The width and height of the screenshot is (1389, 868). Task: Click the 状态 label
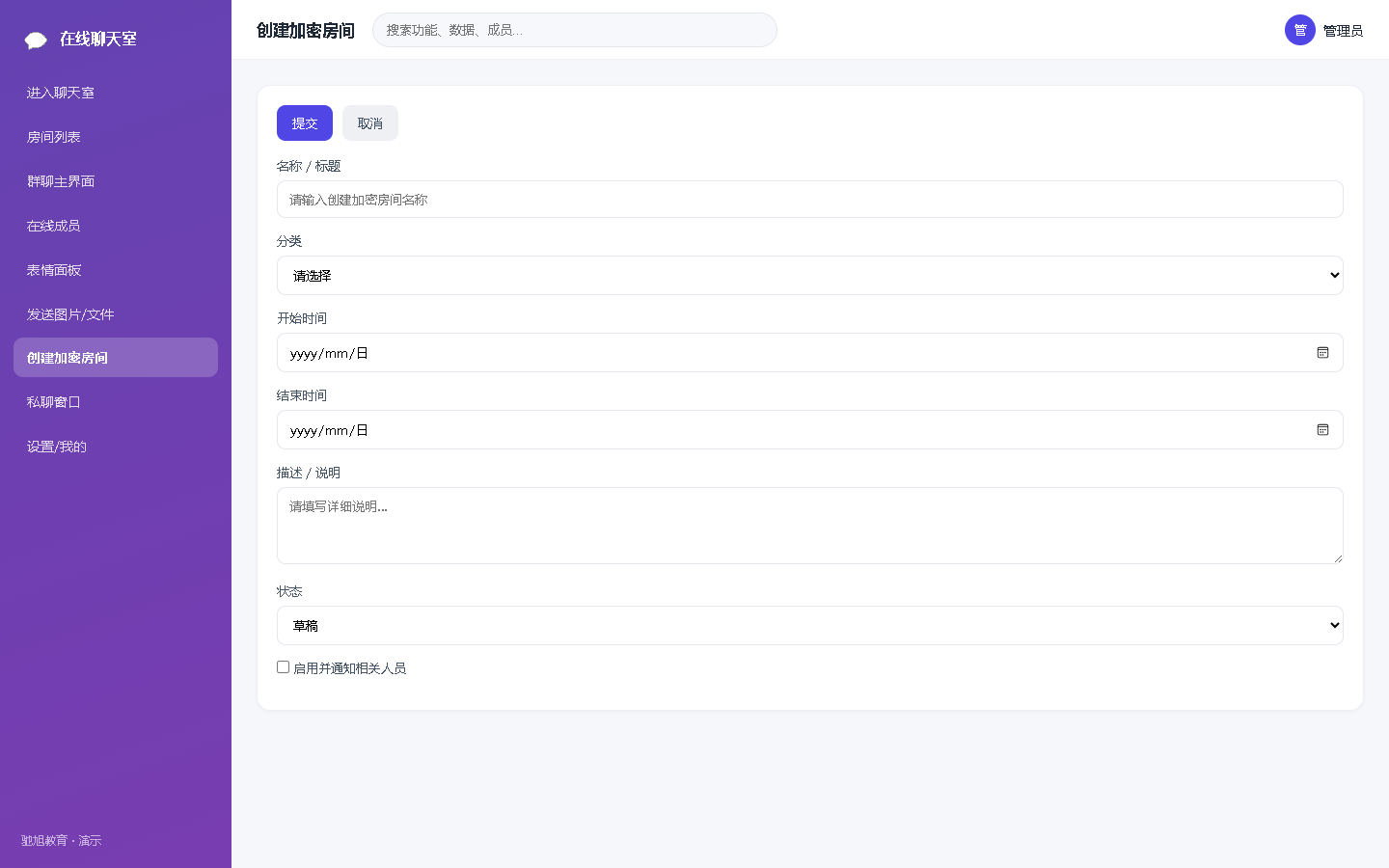coord(289,591)
